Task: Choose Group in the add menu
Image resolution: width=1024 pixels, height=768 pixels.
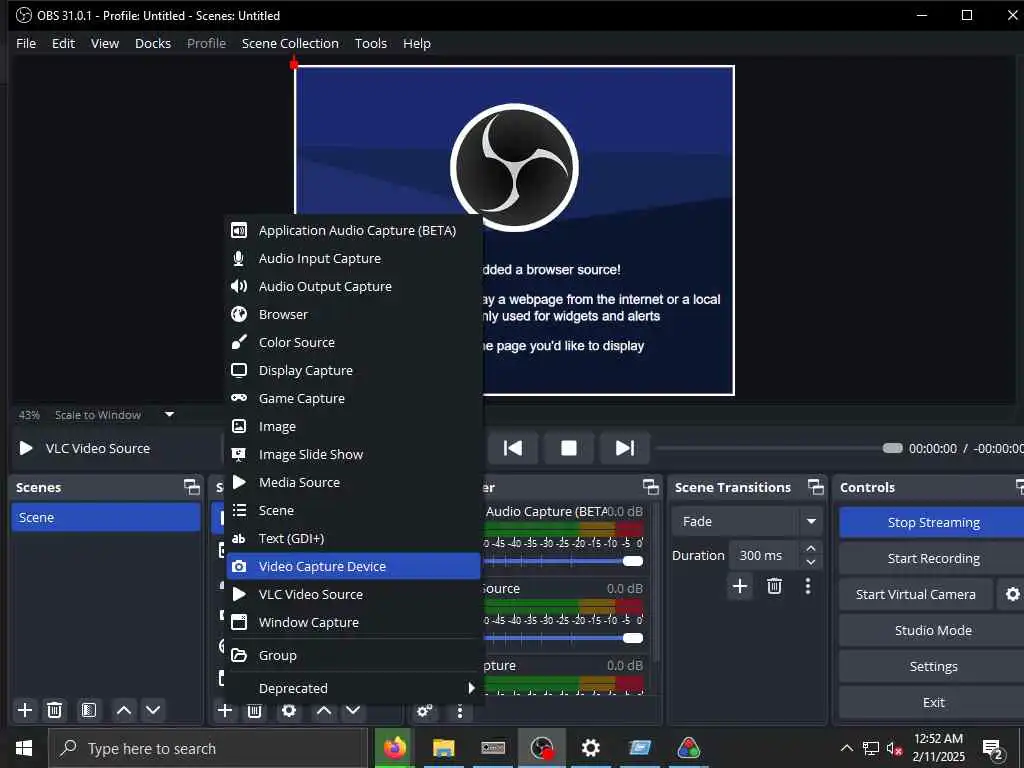Action: pyautogui.click(x=353, y=656)
